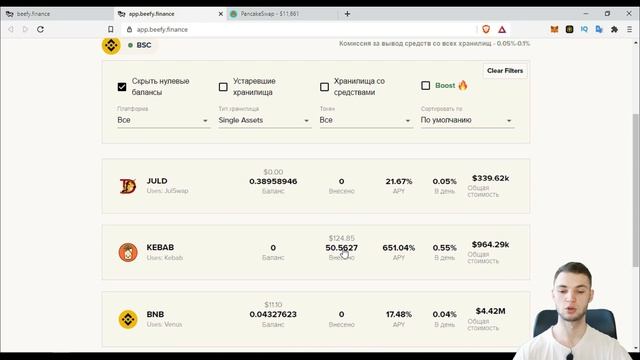Click the withdrawal fee notice text
640x360 pixels.
pos(434,43)
